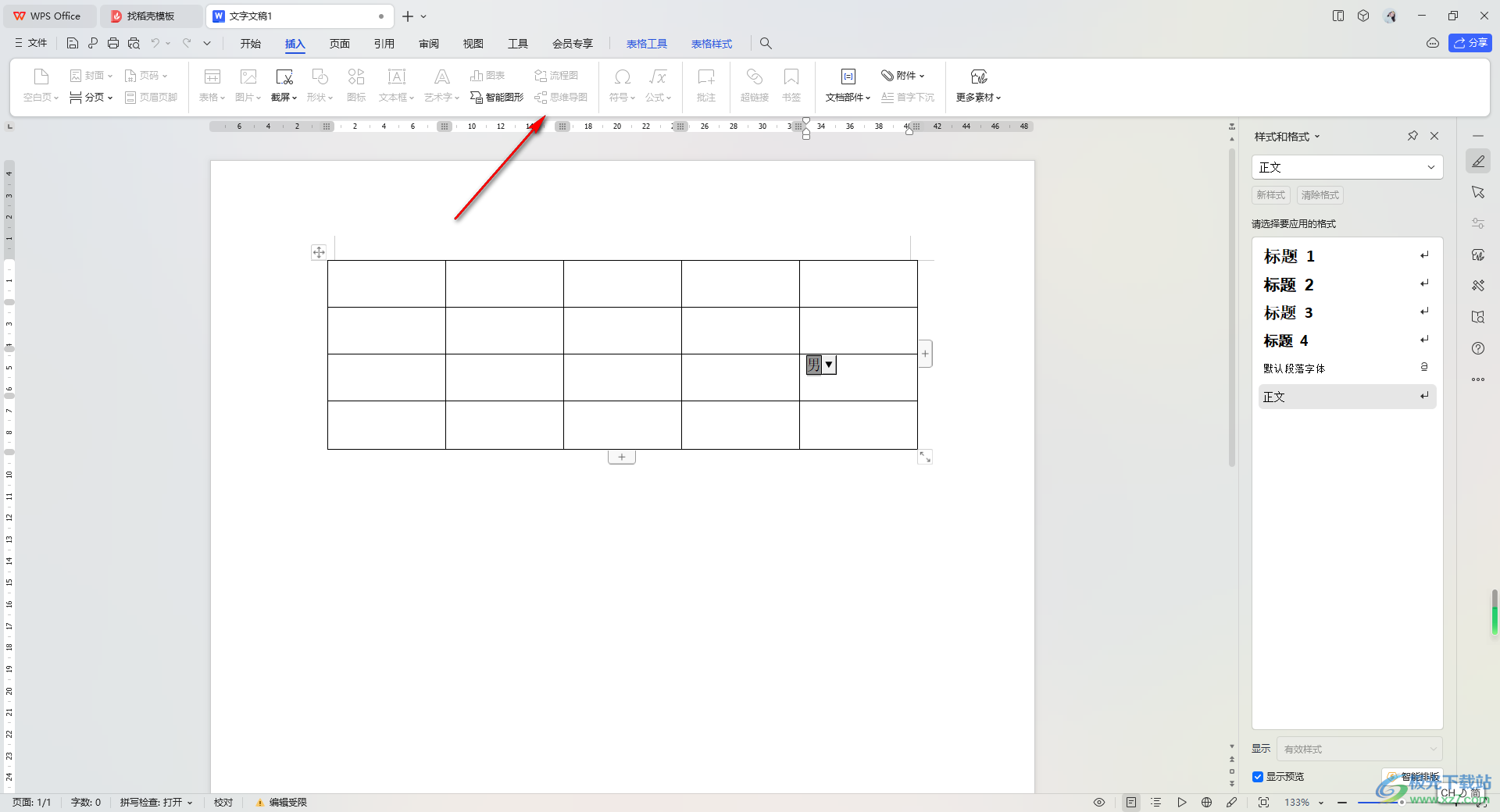1500x812 pixels.
Task: Click the Undo arrow icon
Action: (x=155, y=44)
